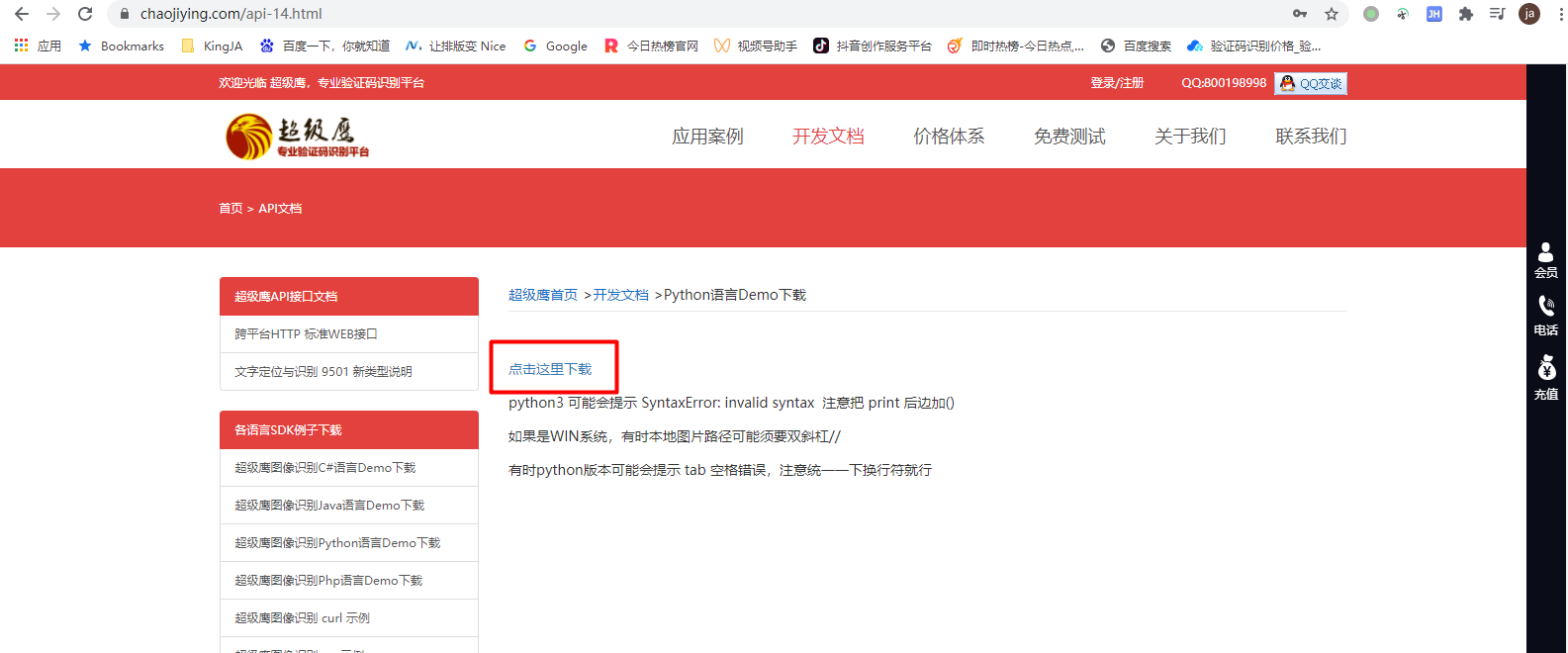The image size is (1568, 653).
Task: Click the browser back arrow
Action: click(x=22, y=14)
